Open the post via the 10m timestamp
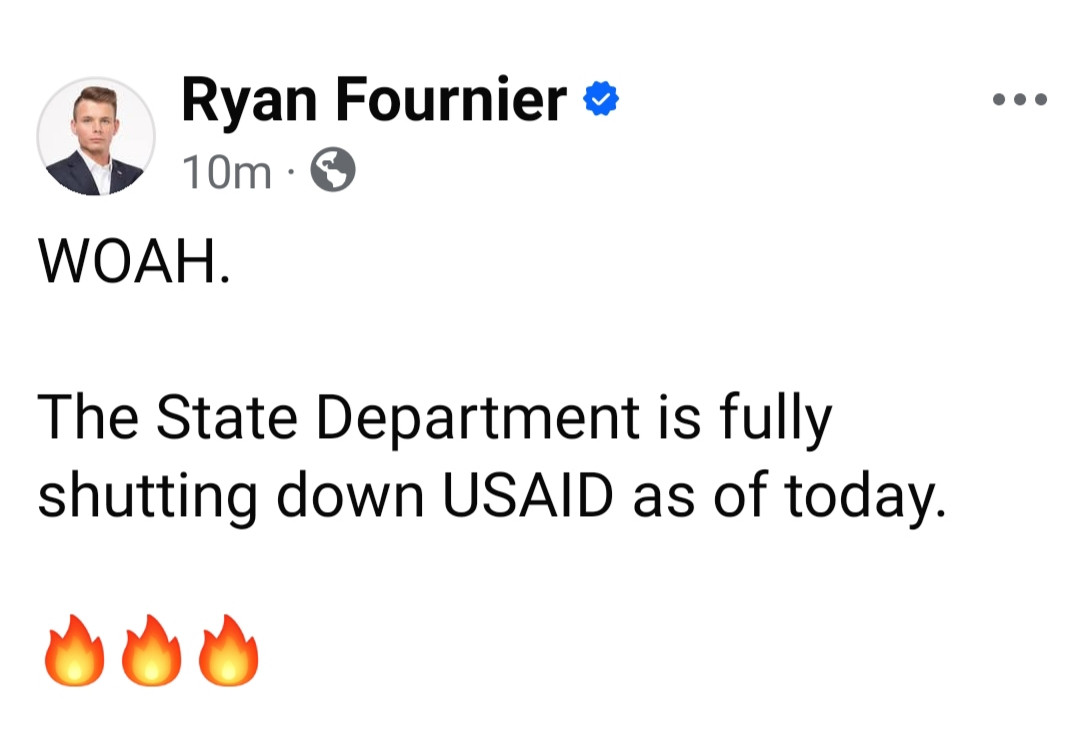The height and width of the screenshot is (738, 1080). point(226,173)
